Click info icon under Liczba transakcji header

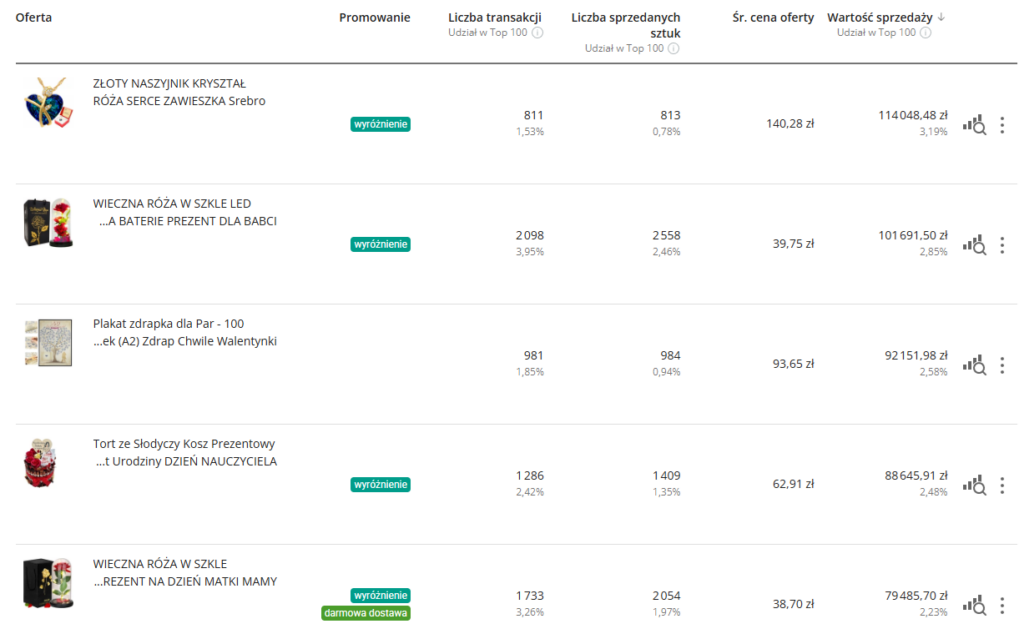[537, 33]
